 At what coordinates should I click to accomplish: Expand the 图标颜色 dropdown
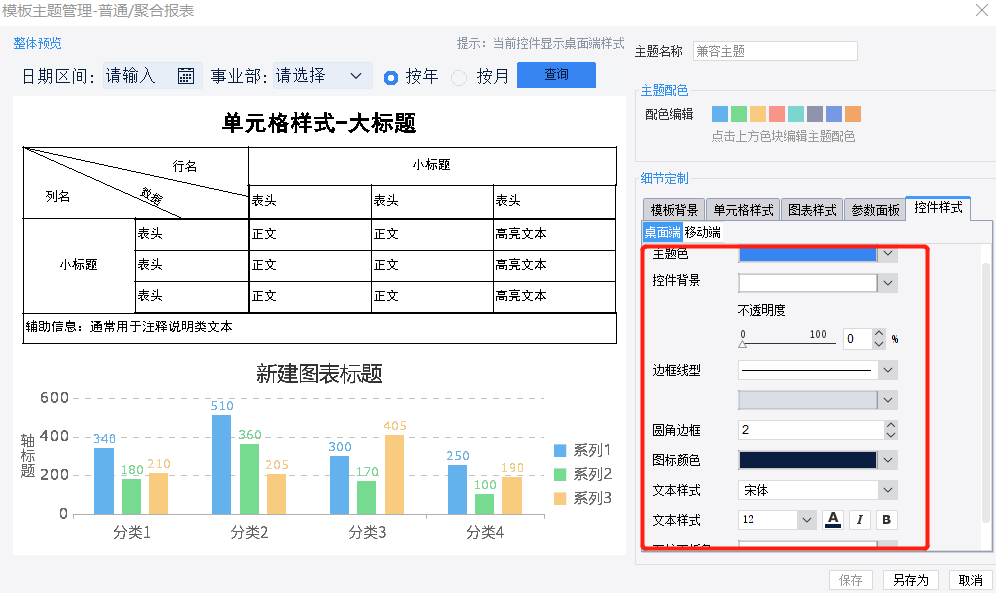887,460
